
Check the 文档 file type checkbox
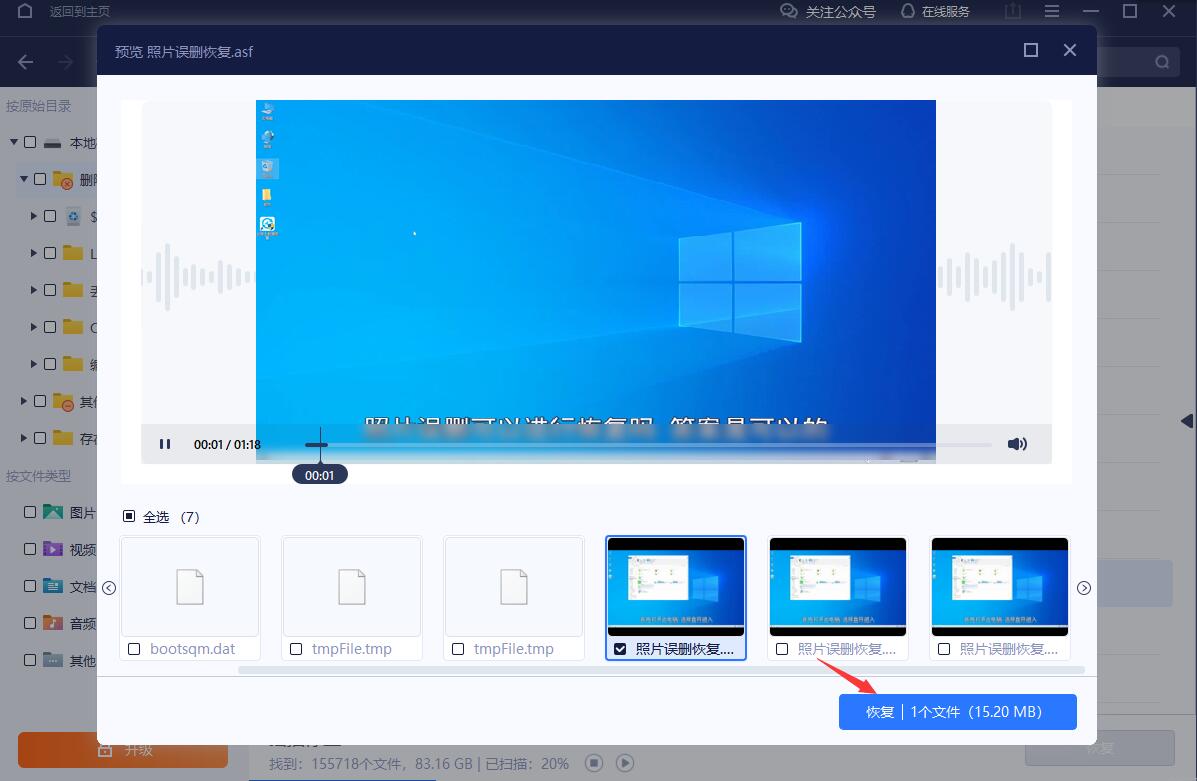click(x=30, y=586)
